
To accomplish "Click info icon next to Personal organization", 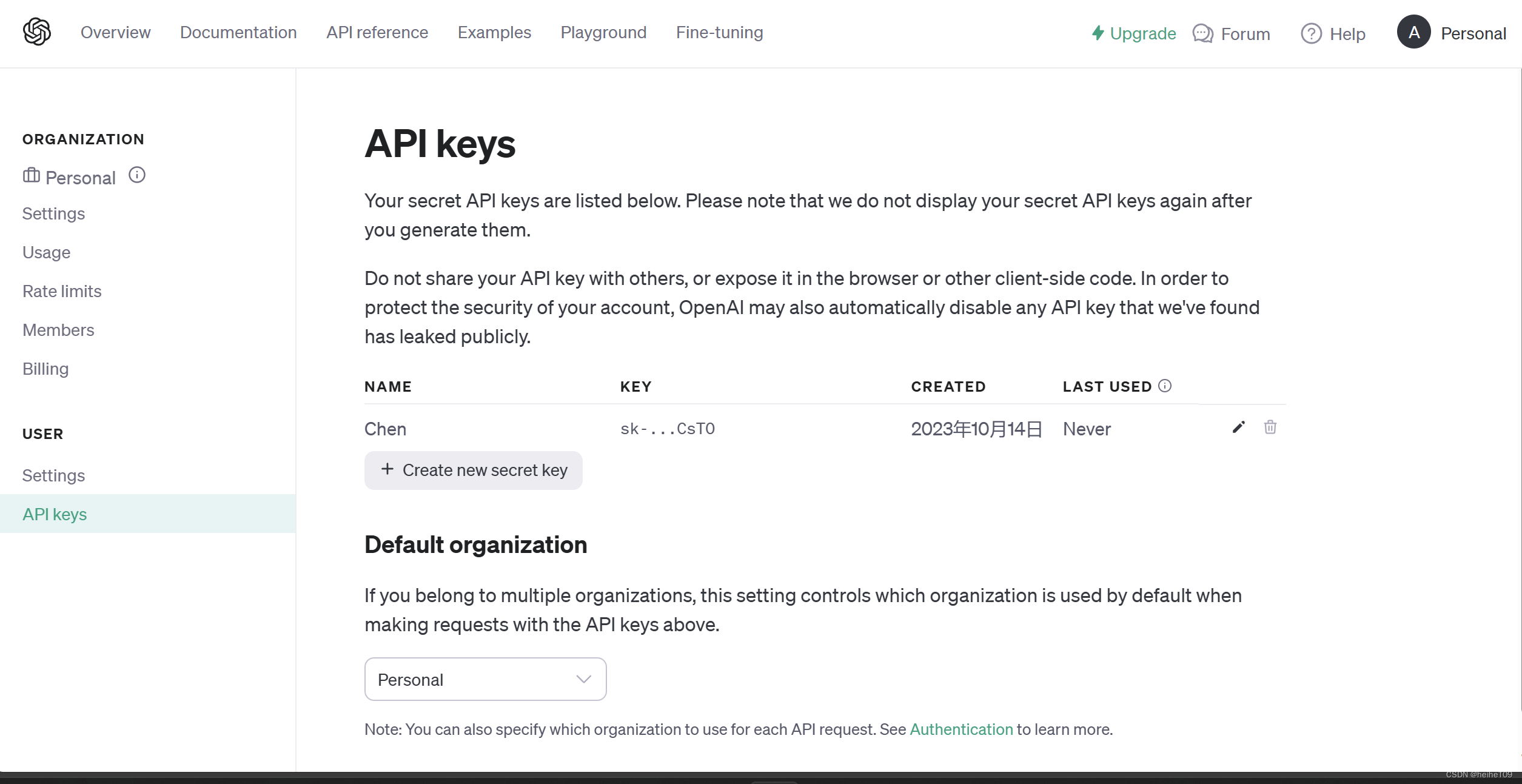I will point(137,175).
